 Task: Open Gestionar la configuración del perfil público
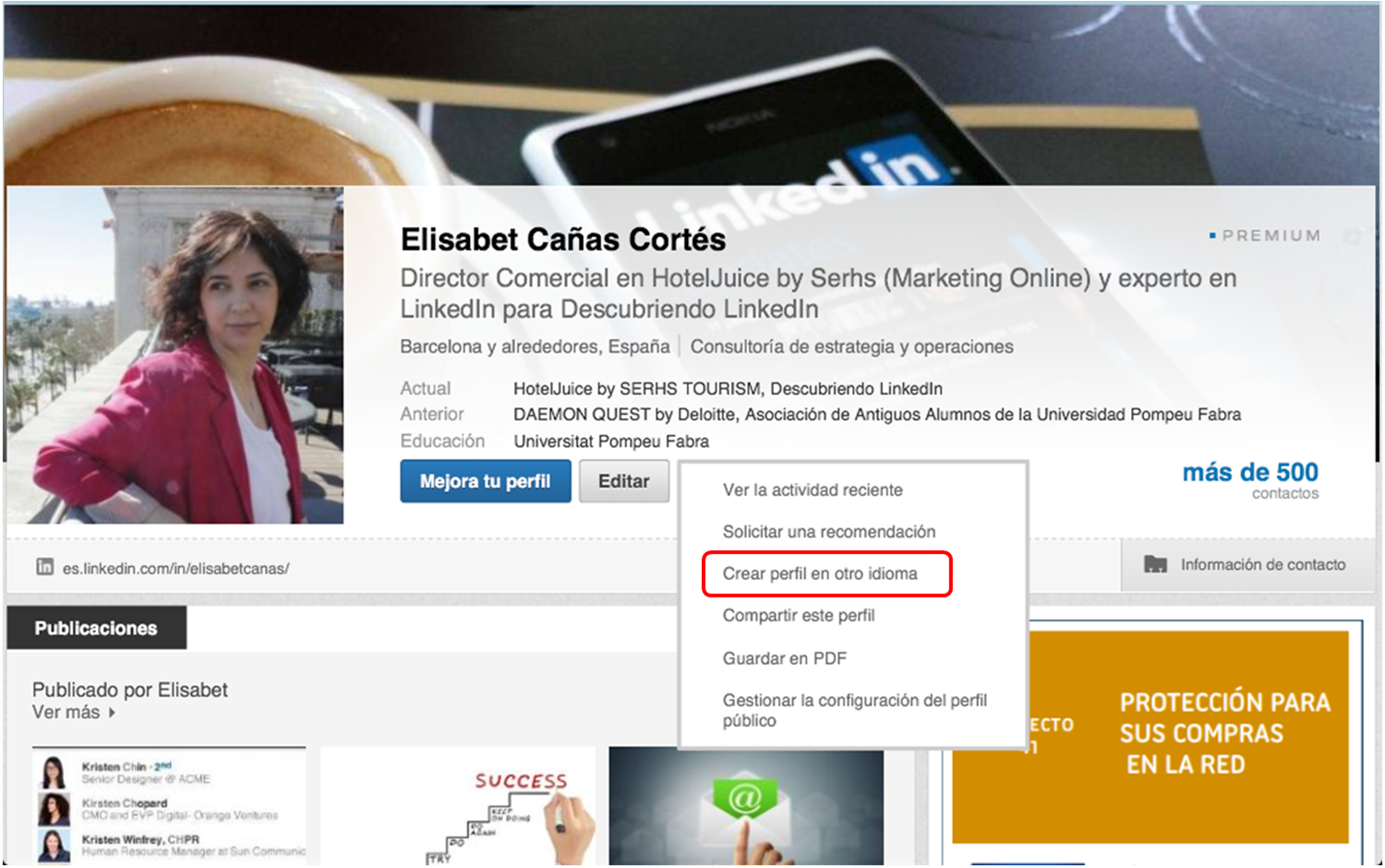click(x=855, y=710)
